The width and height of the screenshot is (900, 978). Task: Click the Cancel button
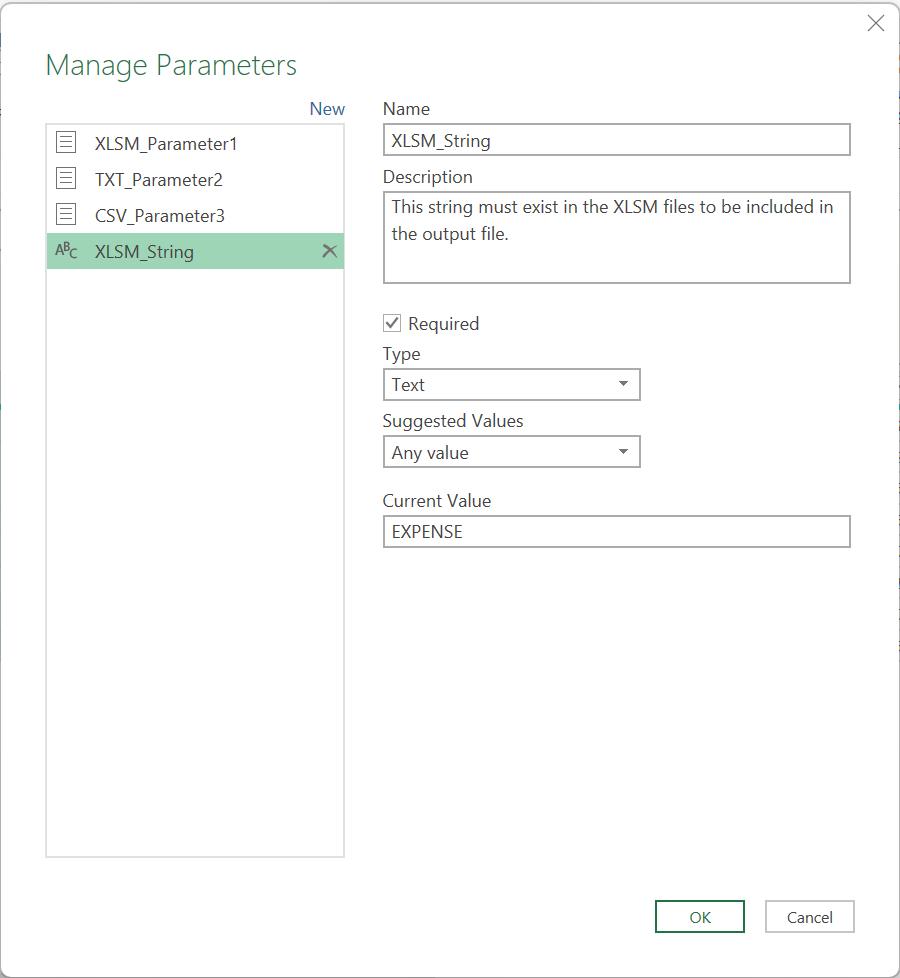click(810, 916)
